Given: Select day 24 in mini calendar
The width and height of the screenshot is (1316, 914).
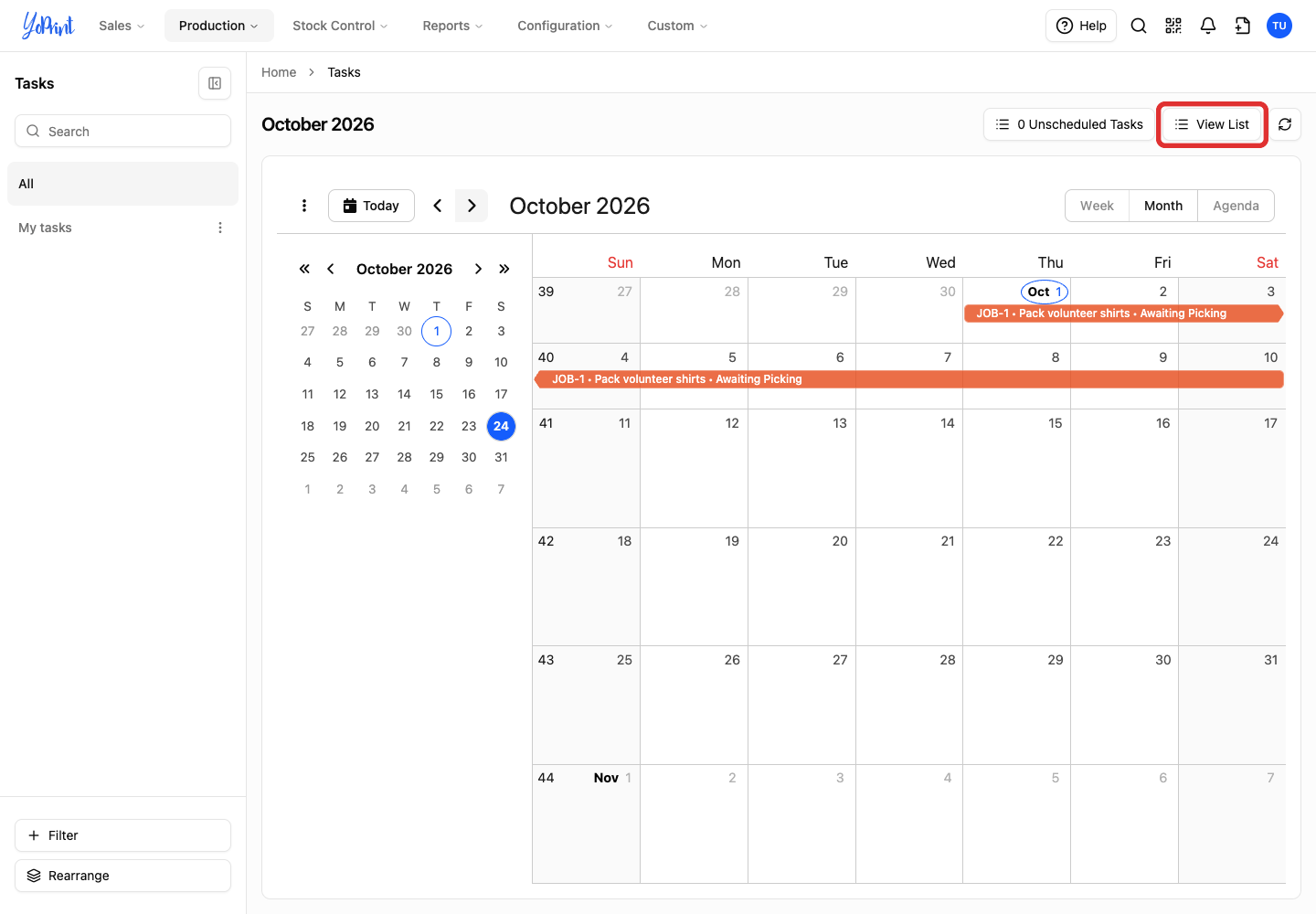Looking at the screenshot, I should tap(501, 426).
